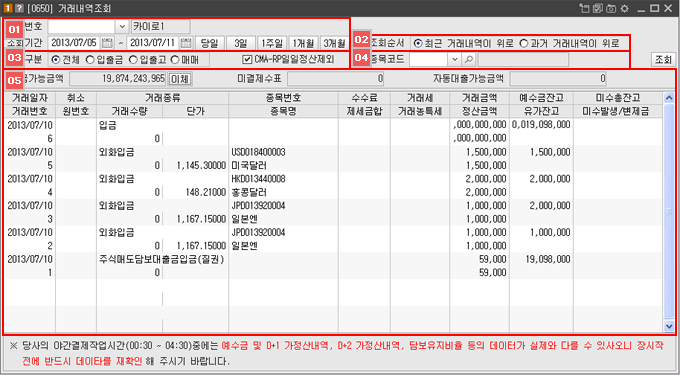
Task: Click the checklist copy icon in title bar
Action: coord(598,8)
